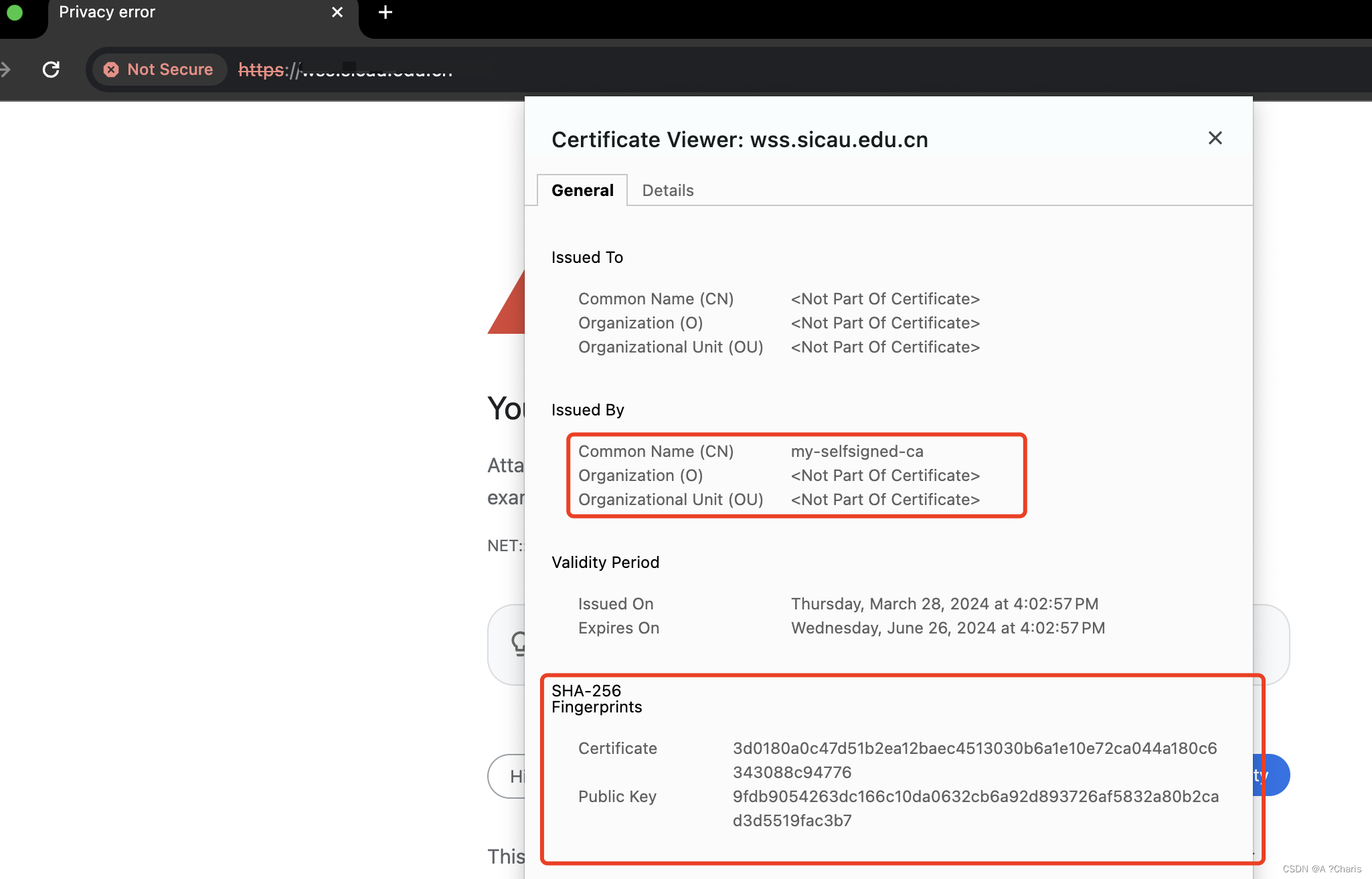Close the Certificate Viewer dialog
Viewport: 1372px width, 879px height.
[x=1214, y=138]
